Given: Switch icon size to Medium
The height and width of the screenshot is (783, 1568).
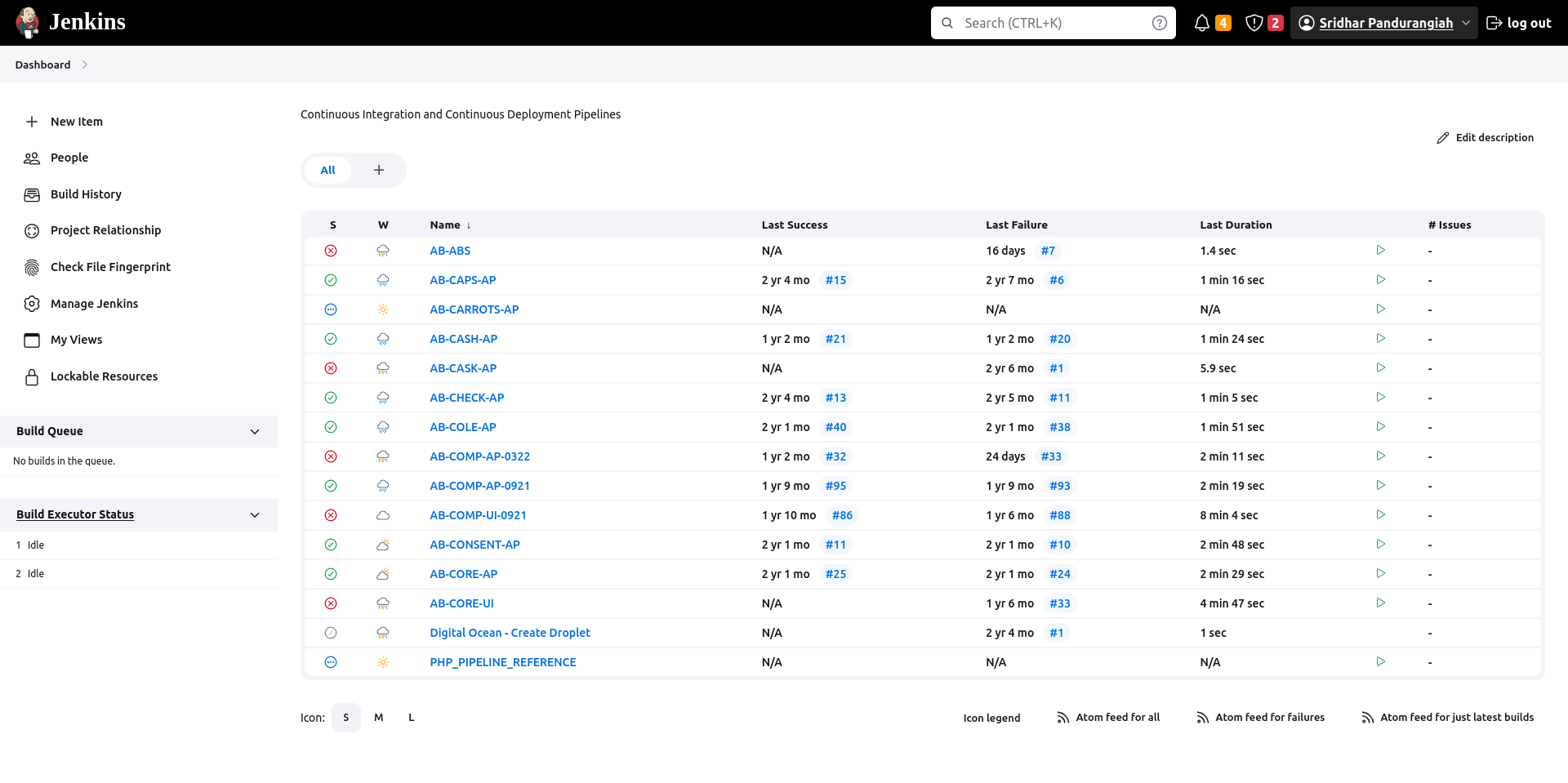Looking at the screenshot, I should [x=379, y=718].
